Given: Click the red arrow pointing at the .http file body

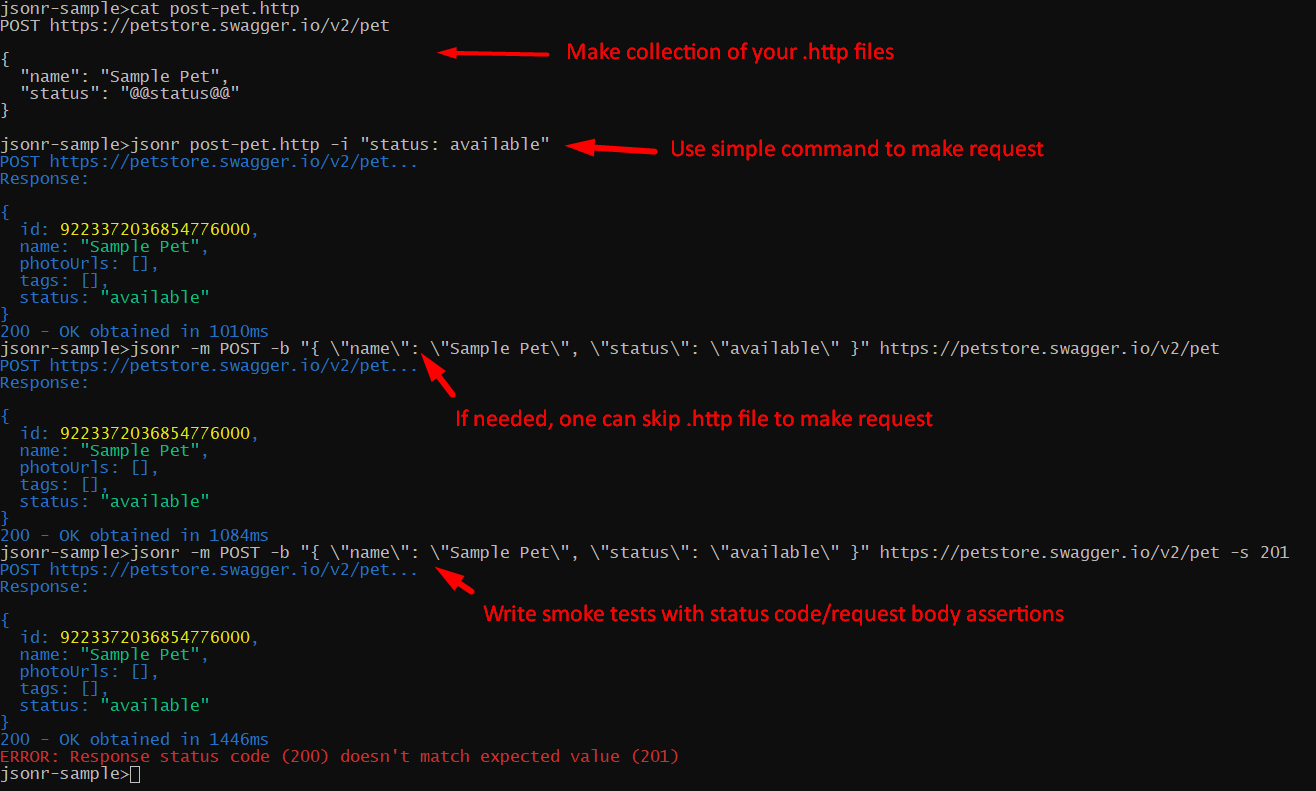Looking at the screenshot, I should [494, 52].
